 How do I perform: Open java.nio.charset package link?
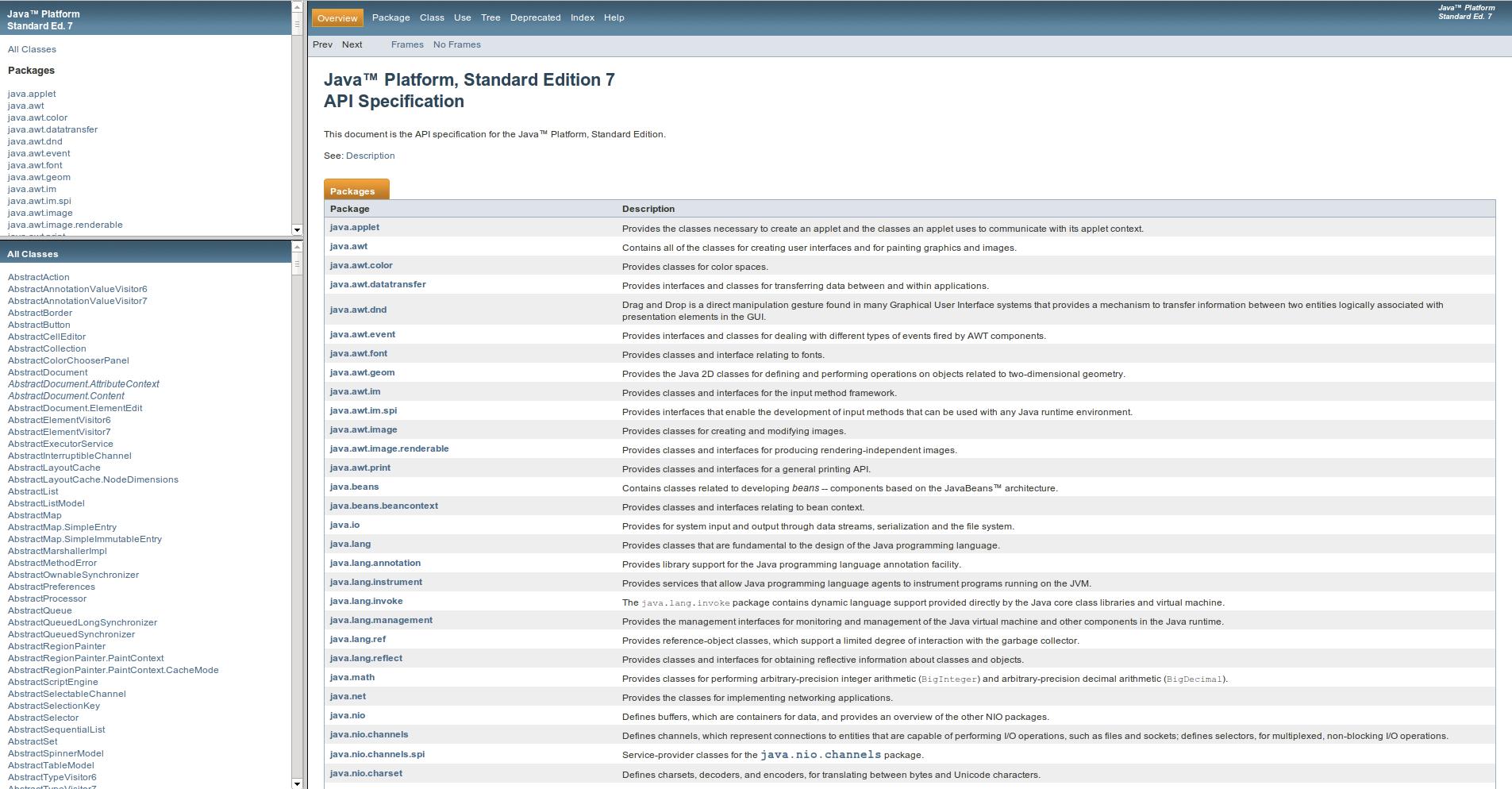point(366,773)
